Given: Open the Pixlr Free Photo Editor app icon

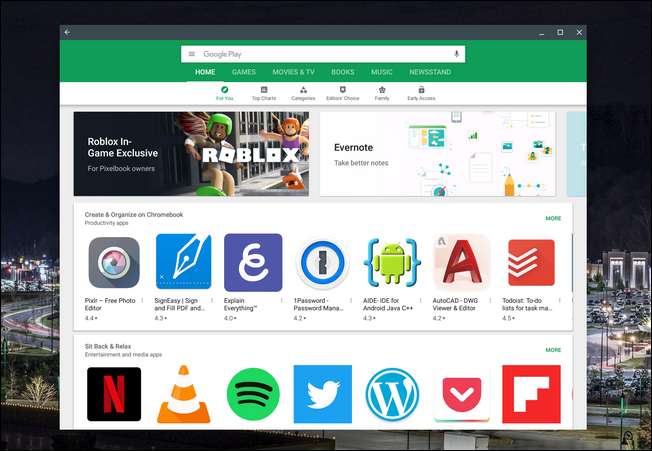Looking at the screenshot, I should click(114, 262).
